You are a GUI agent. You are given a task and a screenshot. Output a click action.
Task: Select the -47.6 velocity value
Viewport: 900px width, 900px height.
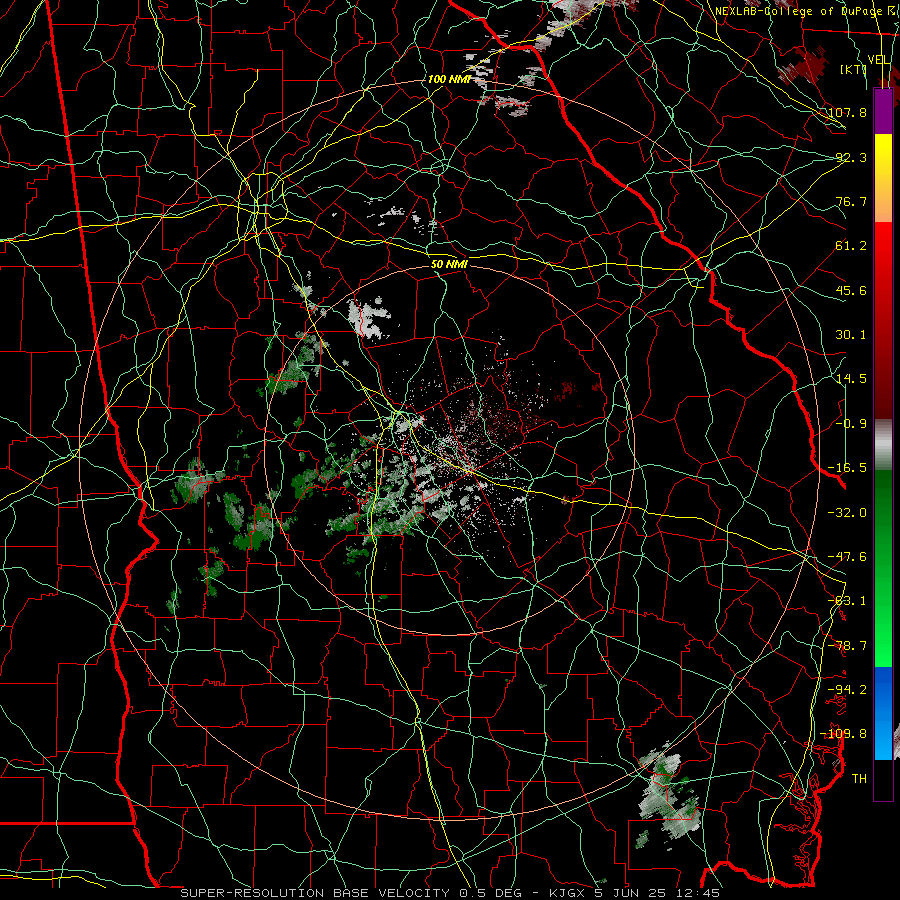pyautogui.click(x=848, y=557)
